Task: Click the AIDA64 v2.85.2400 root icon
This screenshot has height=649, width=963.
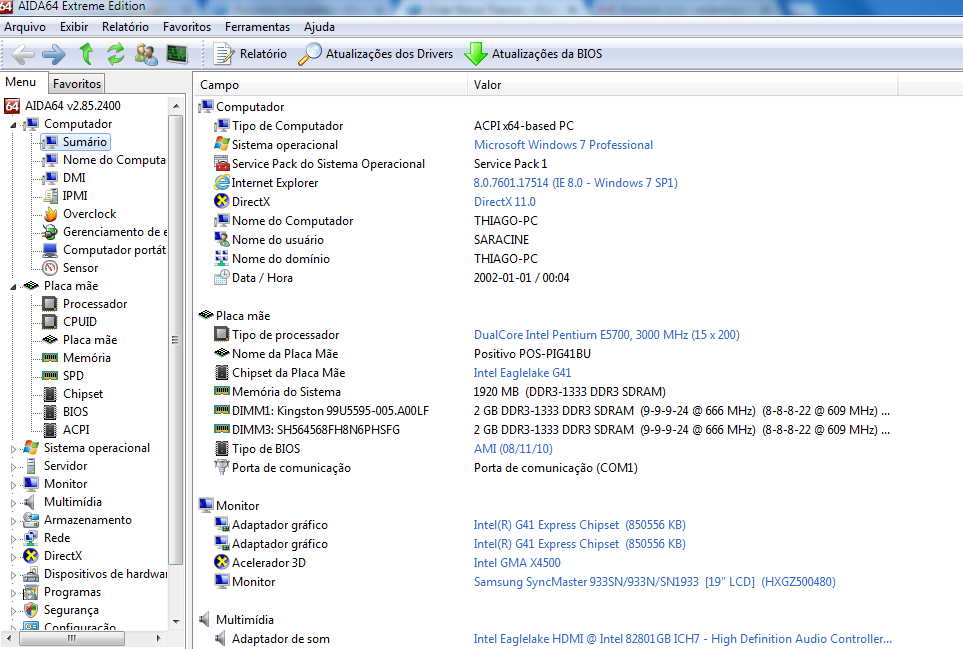Action: pyautogui.click(x=12, y=106)
